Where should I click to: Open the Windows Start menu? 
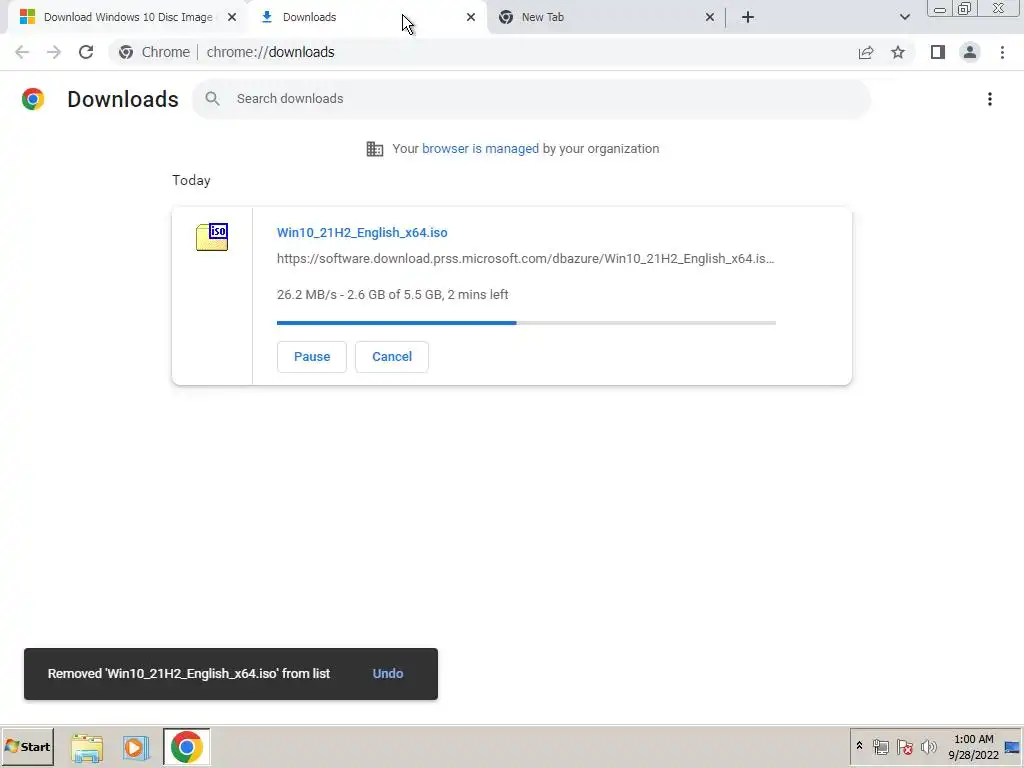27,746
